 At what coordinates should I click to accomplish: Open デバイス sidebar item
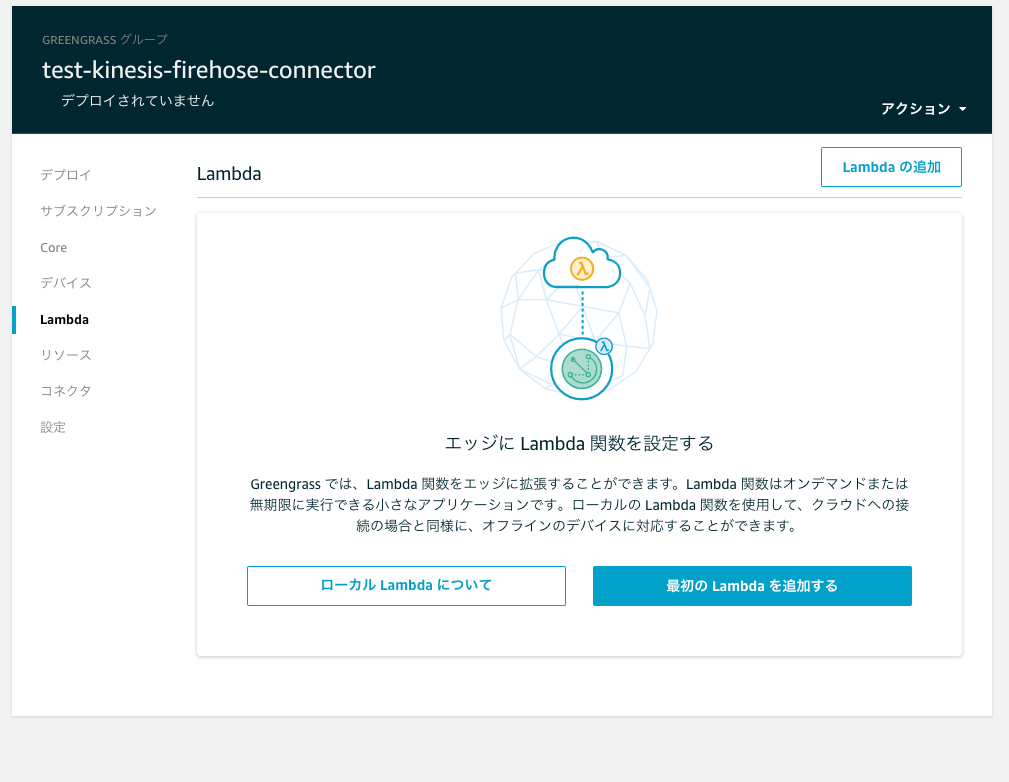pyautogui.click(x=66, y=283)
